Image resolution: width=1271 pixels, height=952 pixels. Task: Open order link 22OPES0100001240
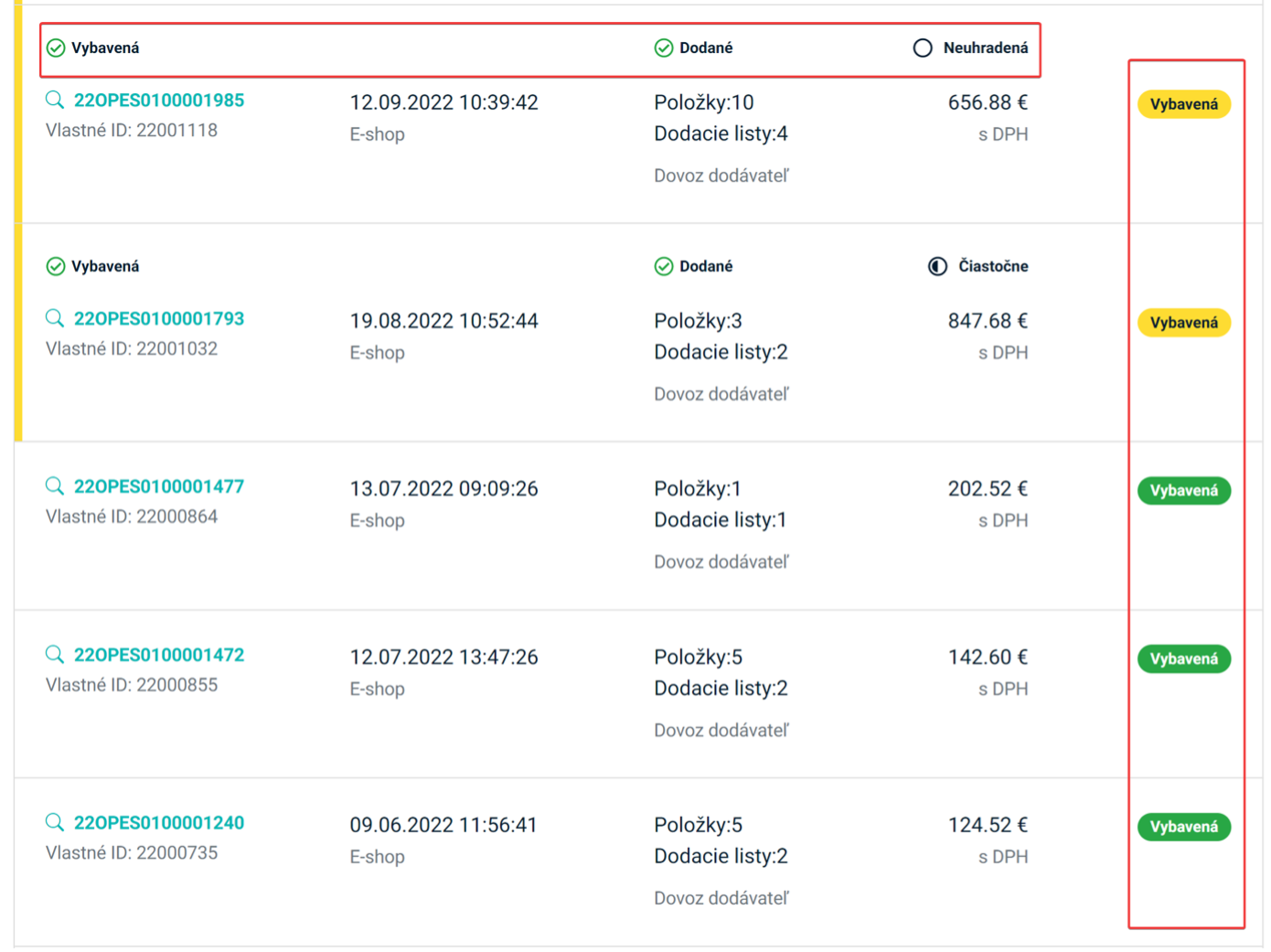(x=159, y=823)
